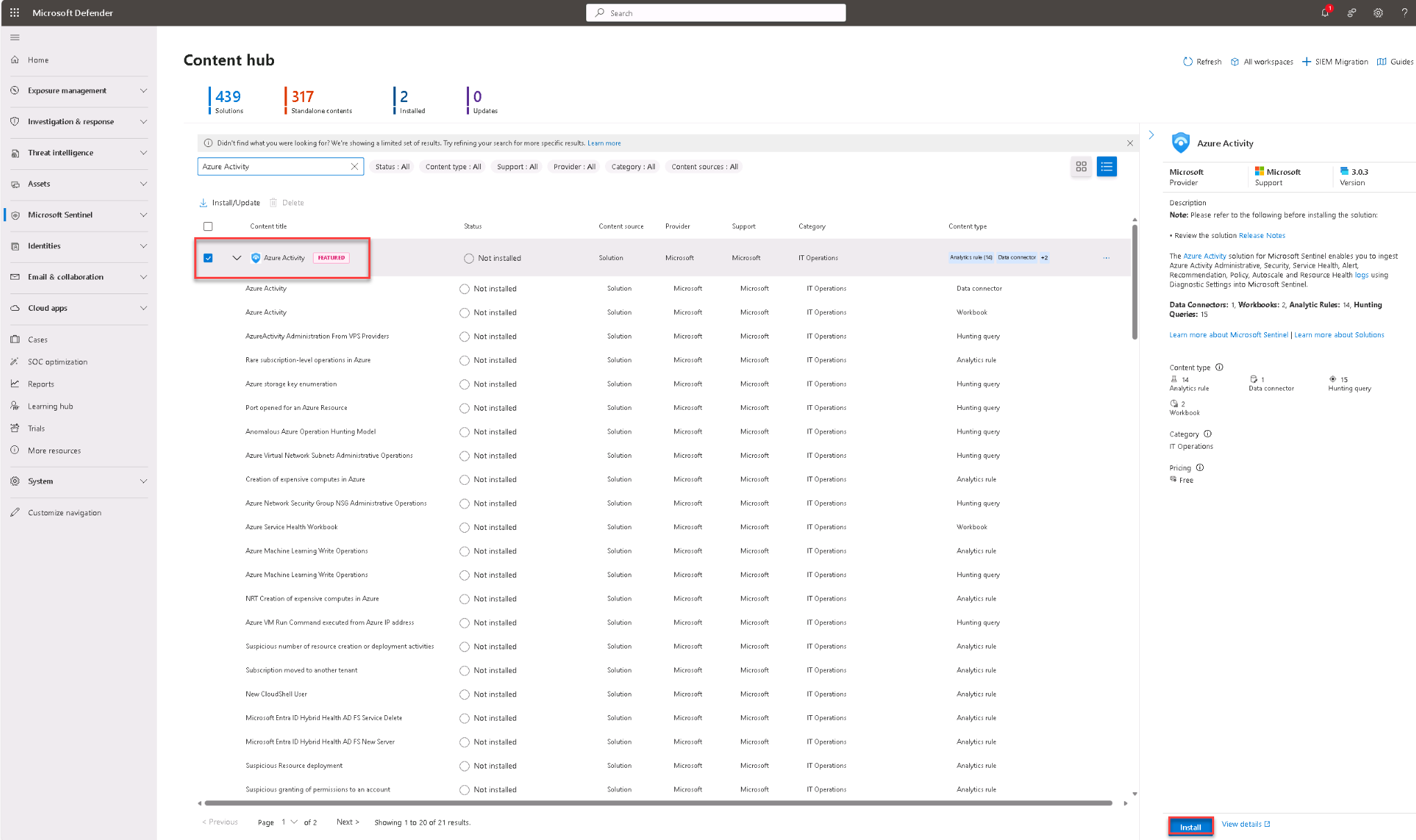Image resolution: width=1416 pixels, height=840 pixels.
Task: Open Content type : All filter
Action: 453,166
